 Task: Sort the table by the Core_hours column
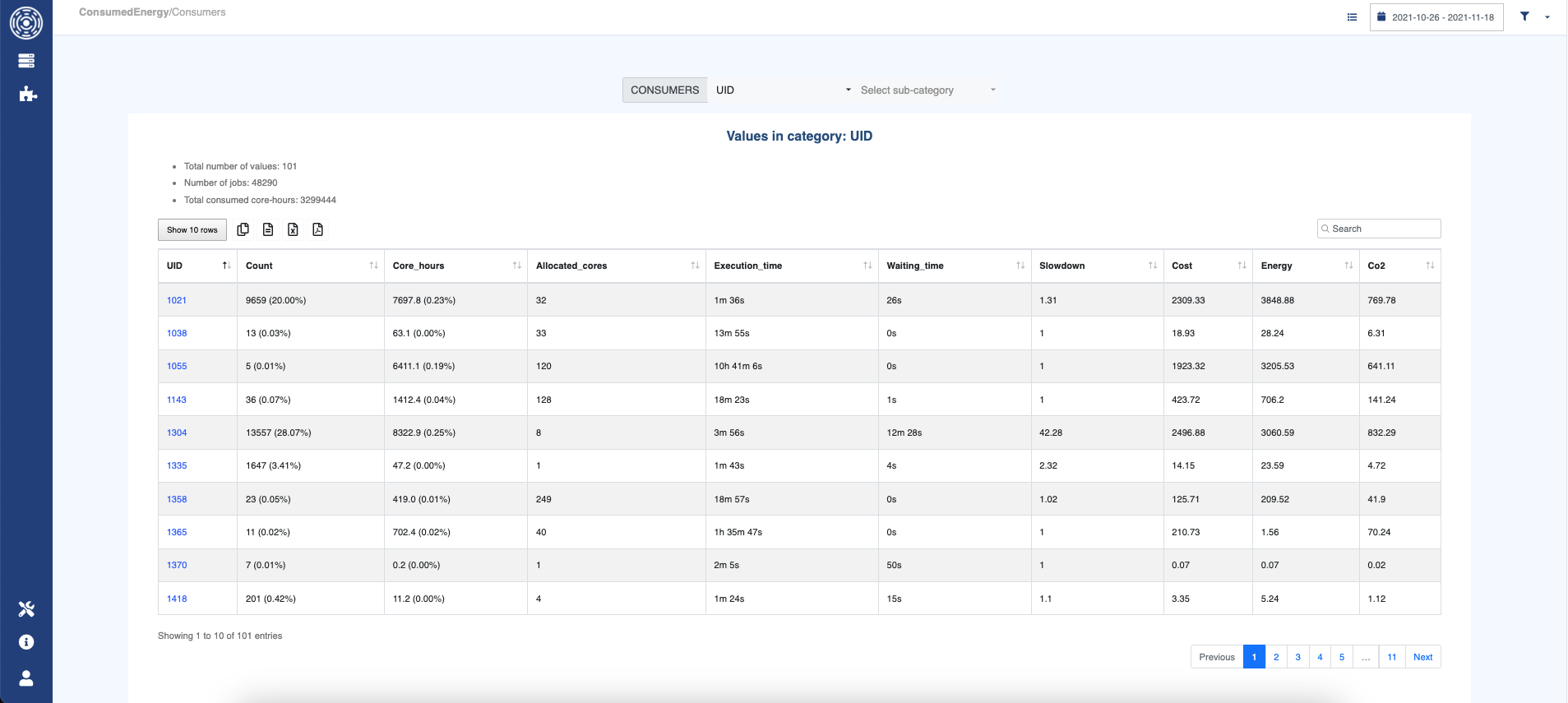pos(456,266)
